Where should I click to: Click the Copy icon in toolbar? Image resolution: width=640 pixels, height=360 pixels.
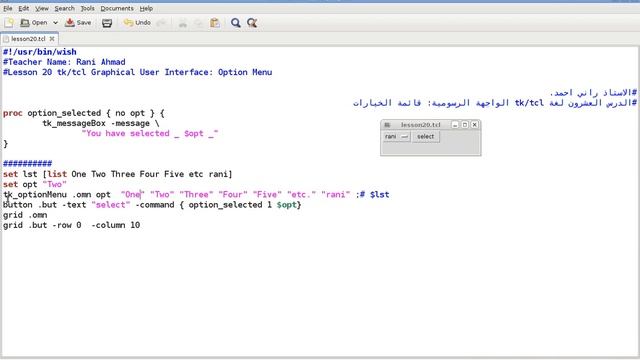(198, 23)
